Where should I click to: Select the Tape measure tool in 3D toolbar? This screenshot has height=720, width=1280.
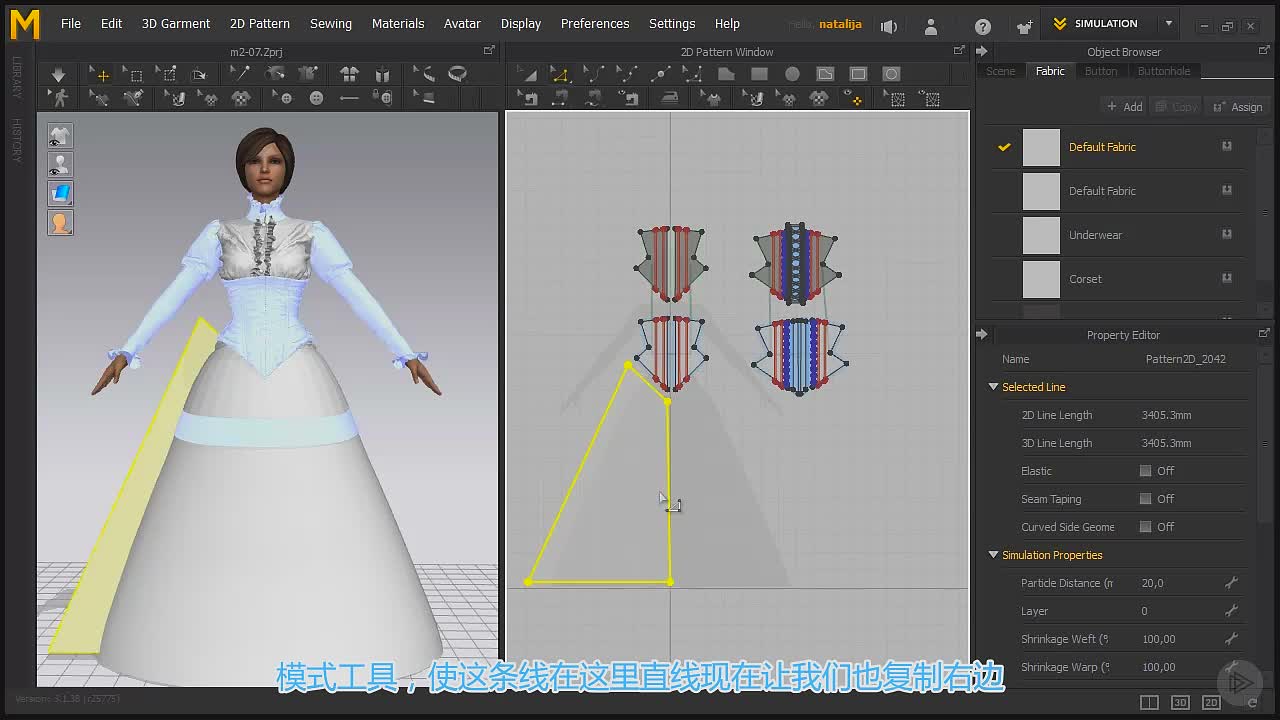point(457,74)
